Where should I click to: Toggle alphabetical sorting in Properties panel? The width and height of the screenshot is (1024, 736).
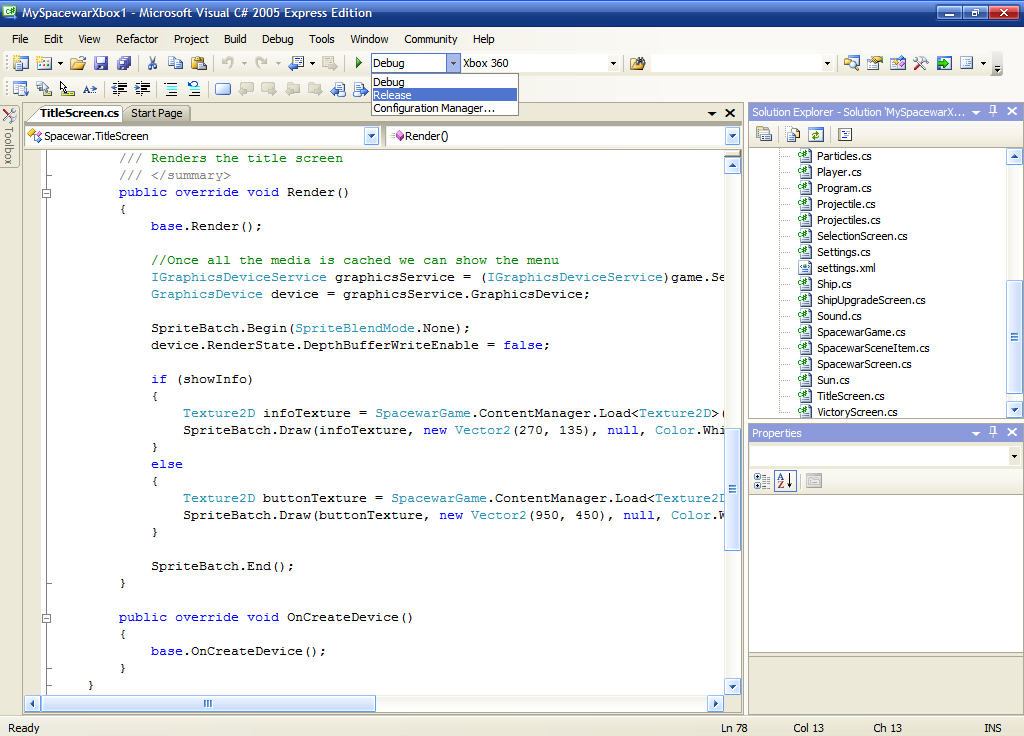pos(785,481)
